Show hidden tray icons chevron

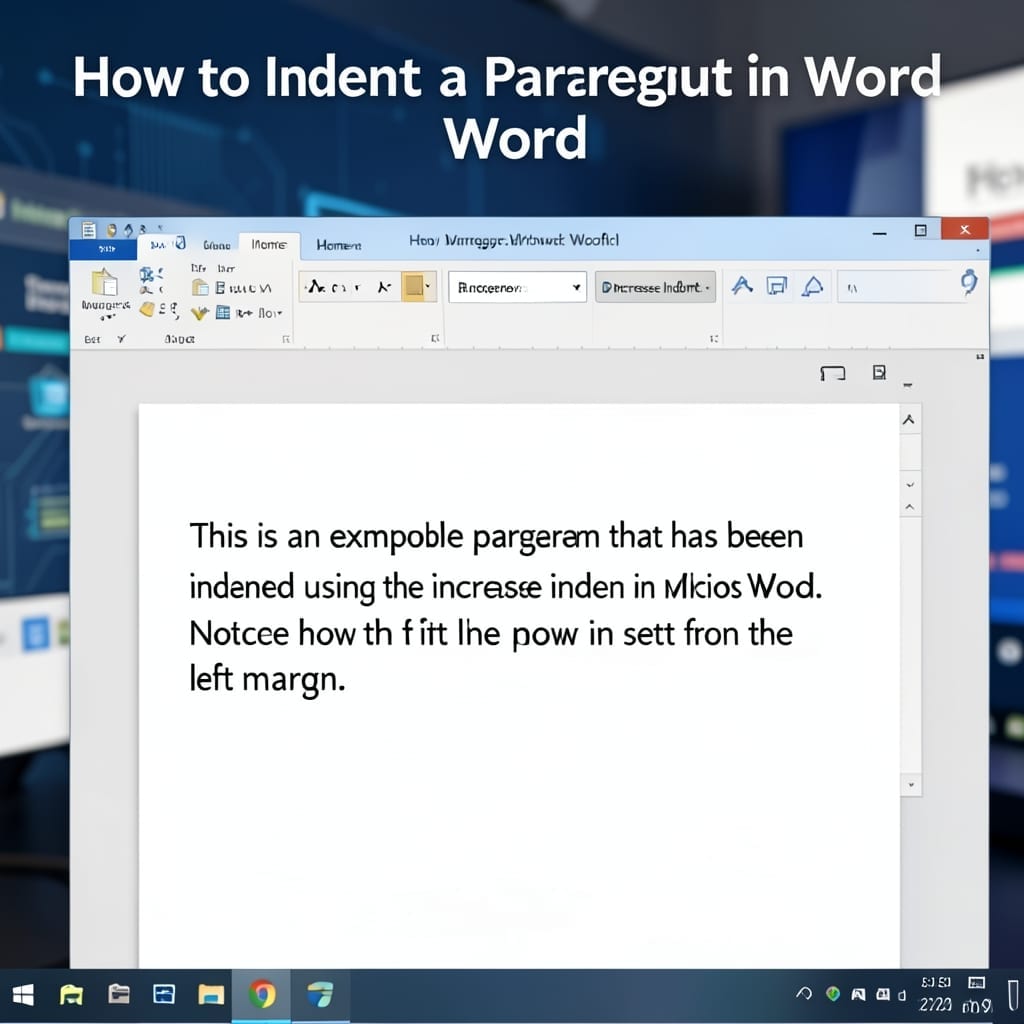[804, 993]
